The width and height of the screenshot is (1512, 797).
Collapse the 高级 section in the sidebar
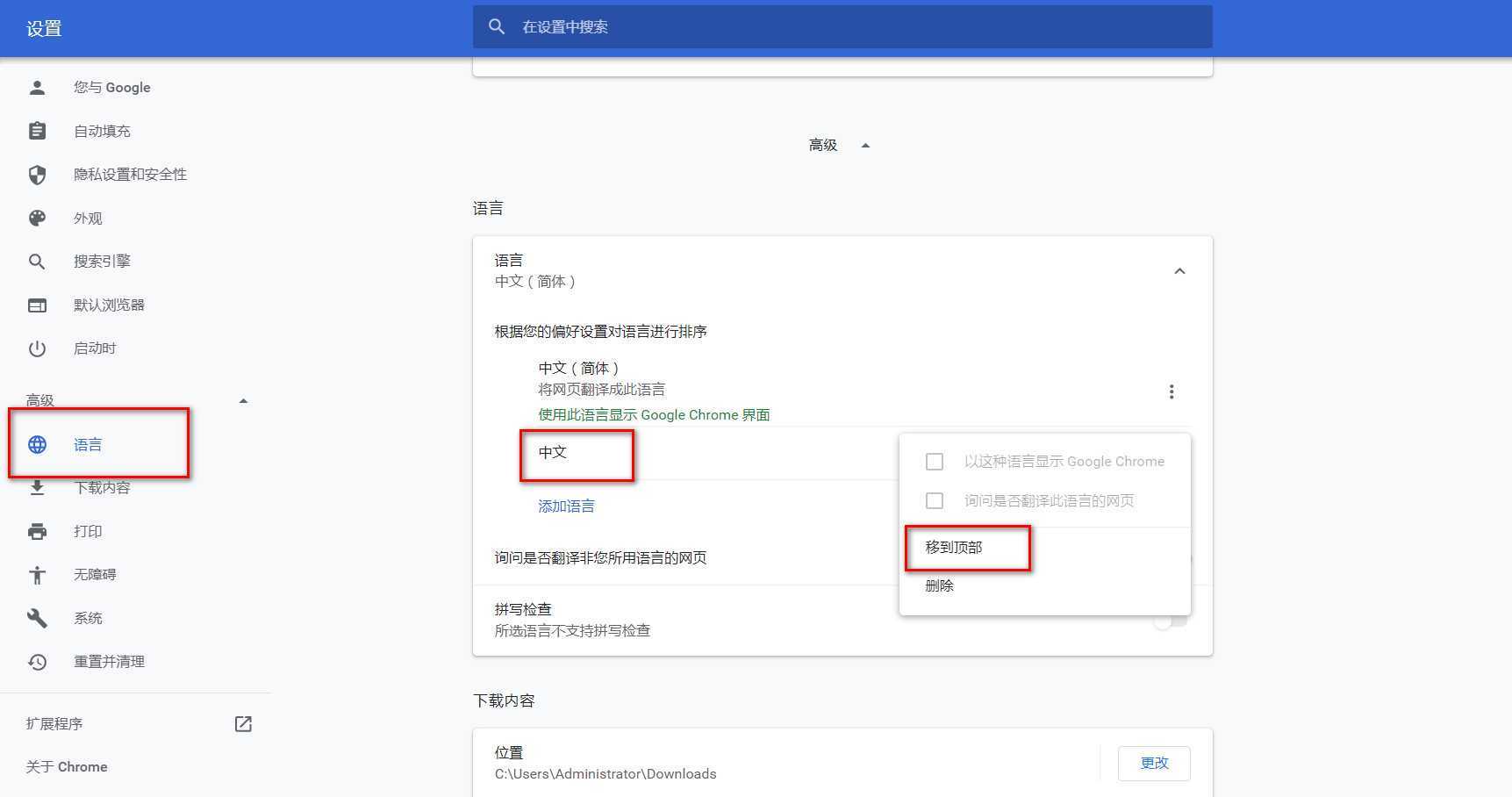pyautogui.click(x=243, y=401)
